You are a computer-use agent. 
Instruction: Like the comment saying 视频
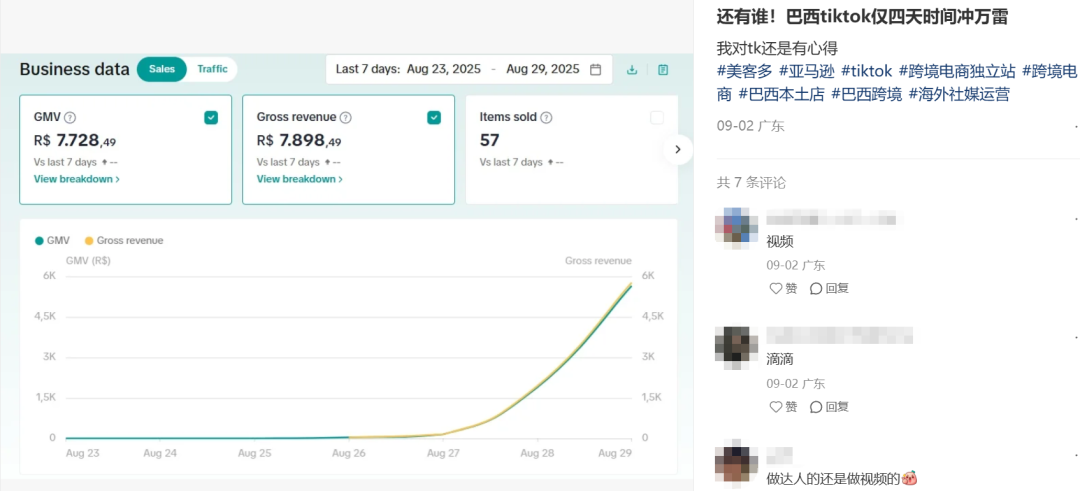point(783,288)
